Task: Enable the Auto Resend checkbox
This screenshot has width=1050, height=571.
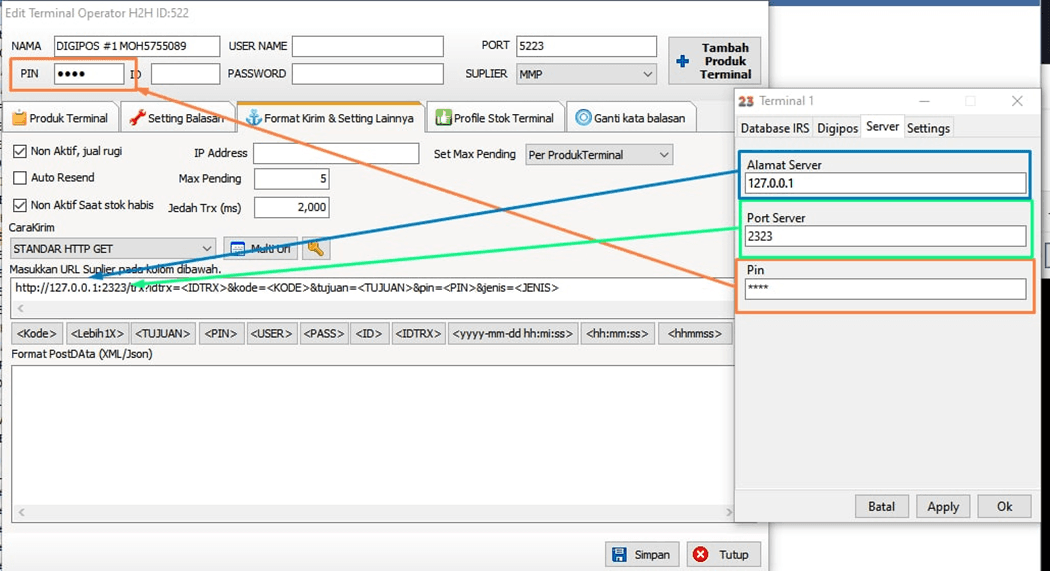Action: (x=20, y=178)
